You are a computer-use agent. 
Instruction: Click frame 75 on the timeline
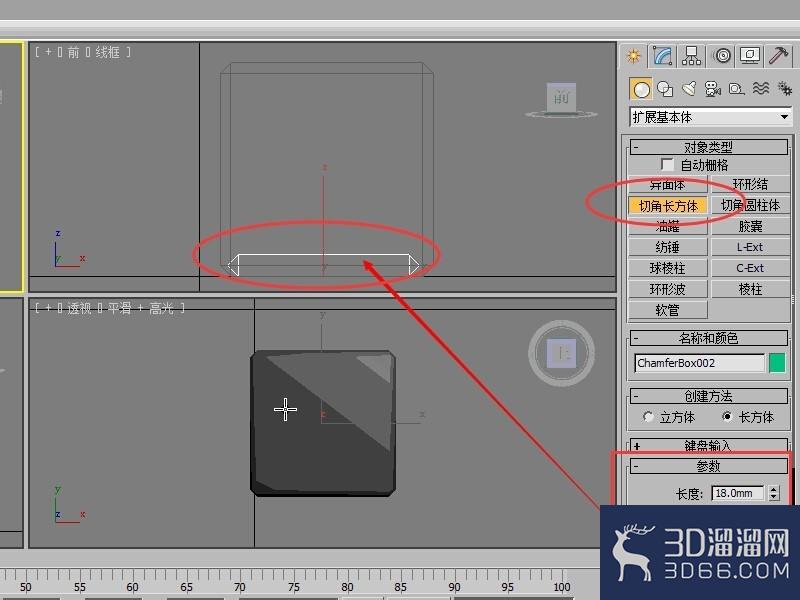(x=293, y=587)
